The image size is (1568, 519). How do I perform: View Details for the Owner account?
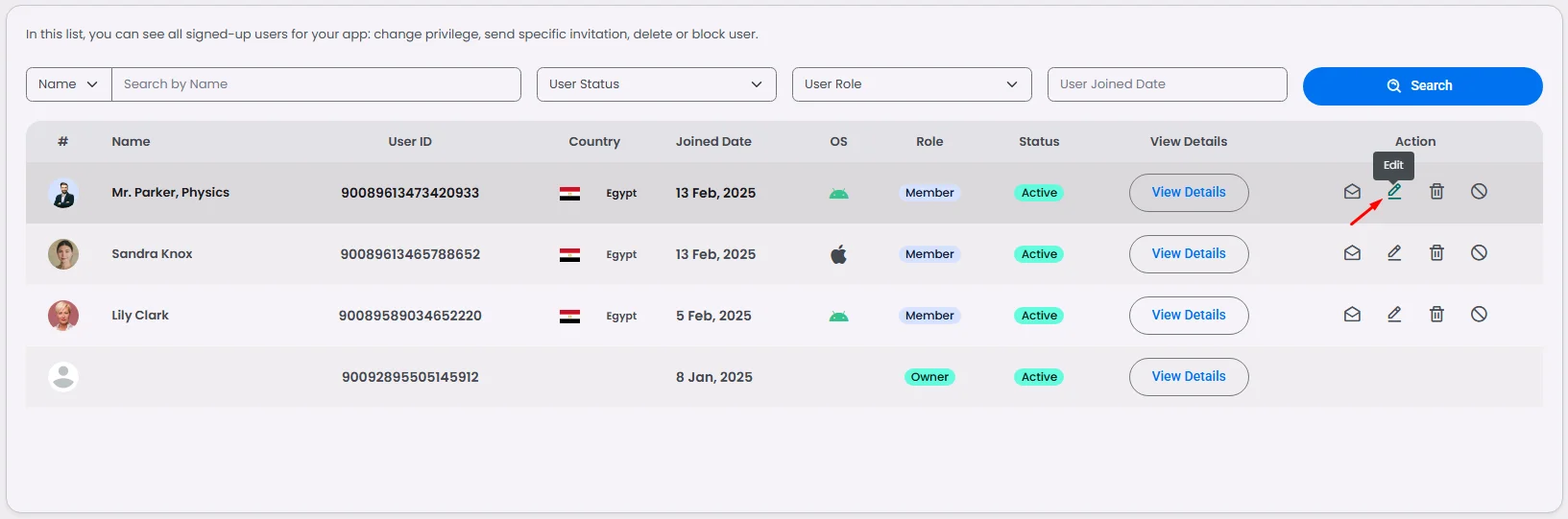pos(1188,377)
